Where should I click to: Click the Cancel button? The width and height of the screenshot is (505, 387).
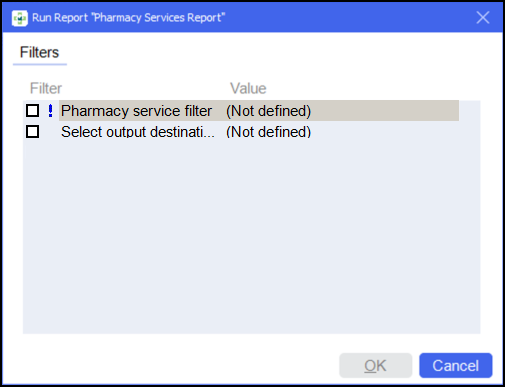(x=455, y=365)
